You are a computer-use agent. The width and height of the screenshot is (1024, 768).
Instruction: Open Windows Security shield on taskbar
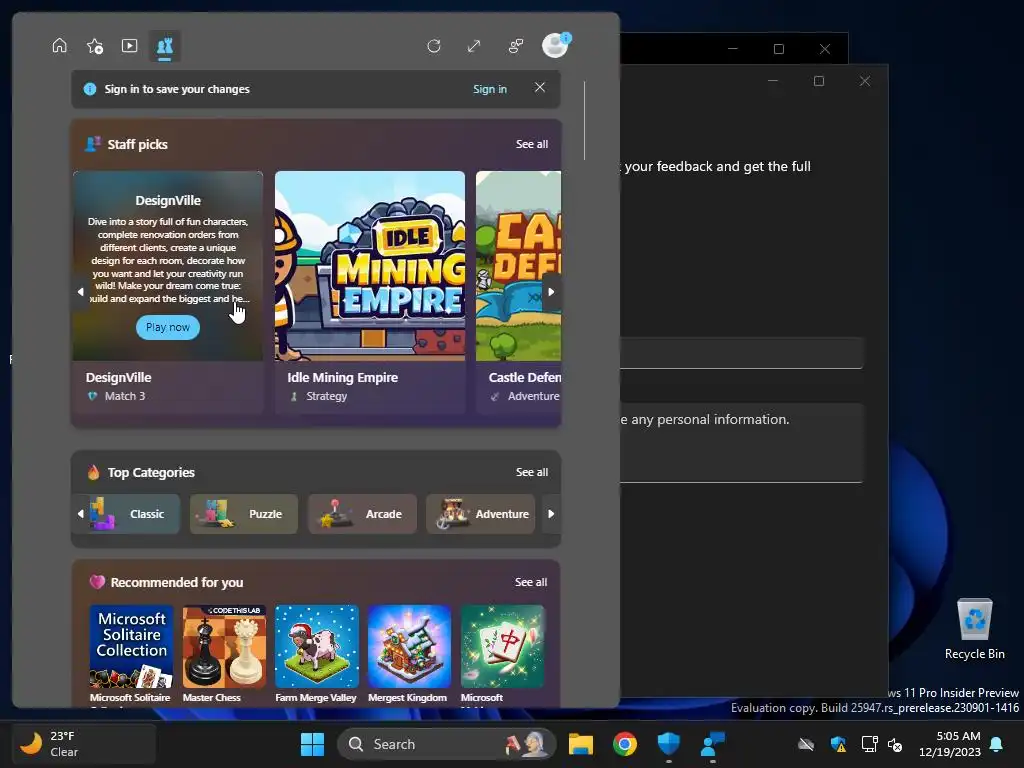pyautogui.click(x=669, y=744)
